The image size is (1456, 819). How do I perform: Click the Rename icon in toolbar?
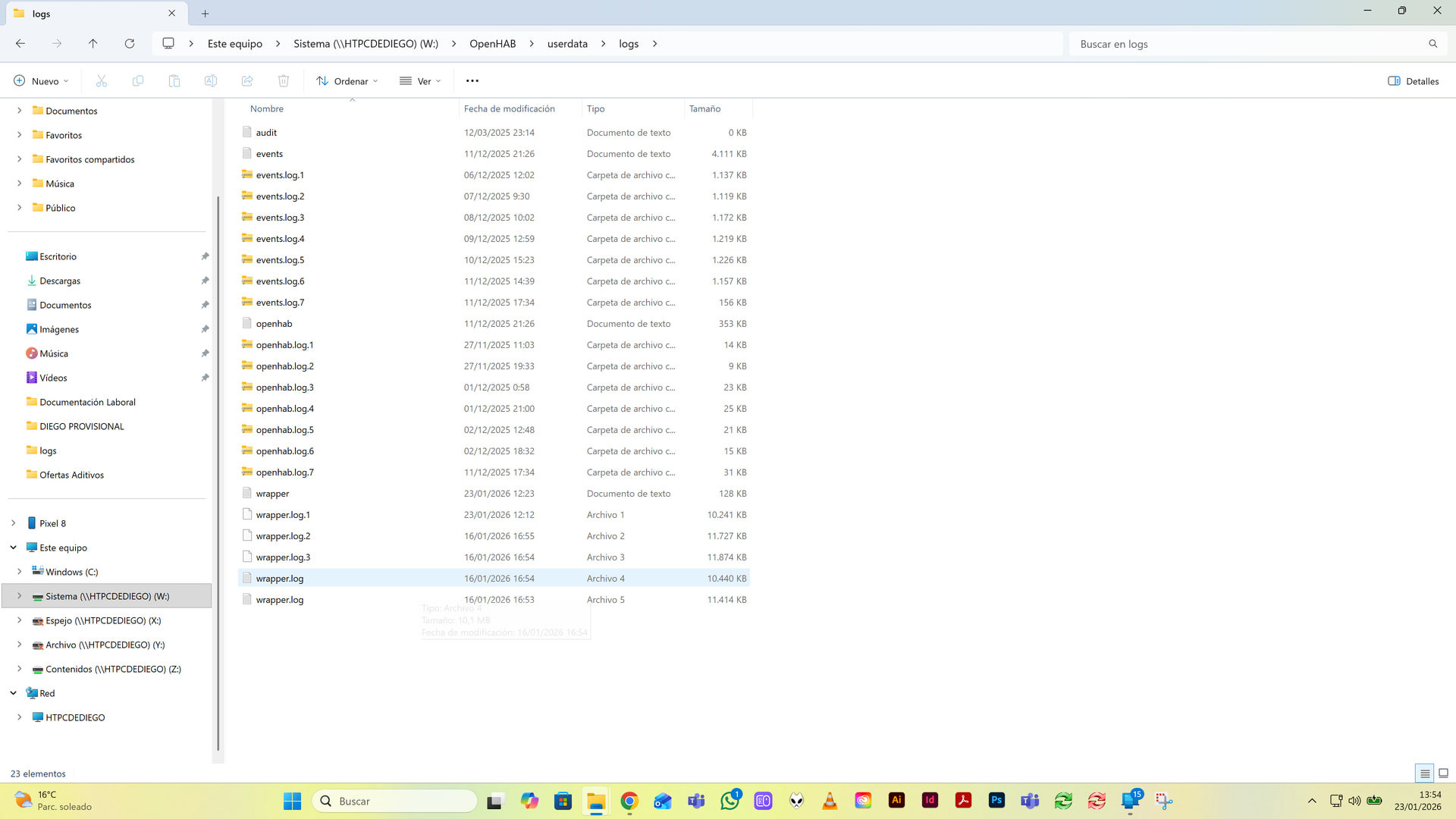click(x=211, y=81)
